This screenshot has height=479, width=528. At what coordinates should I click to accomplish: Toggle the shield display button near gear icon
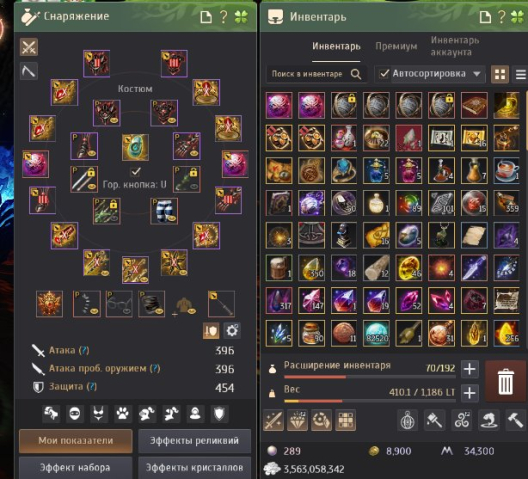211,331
